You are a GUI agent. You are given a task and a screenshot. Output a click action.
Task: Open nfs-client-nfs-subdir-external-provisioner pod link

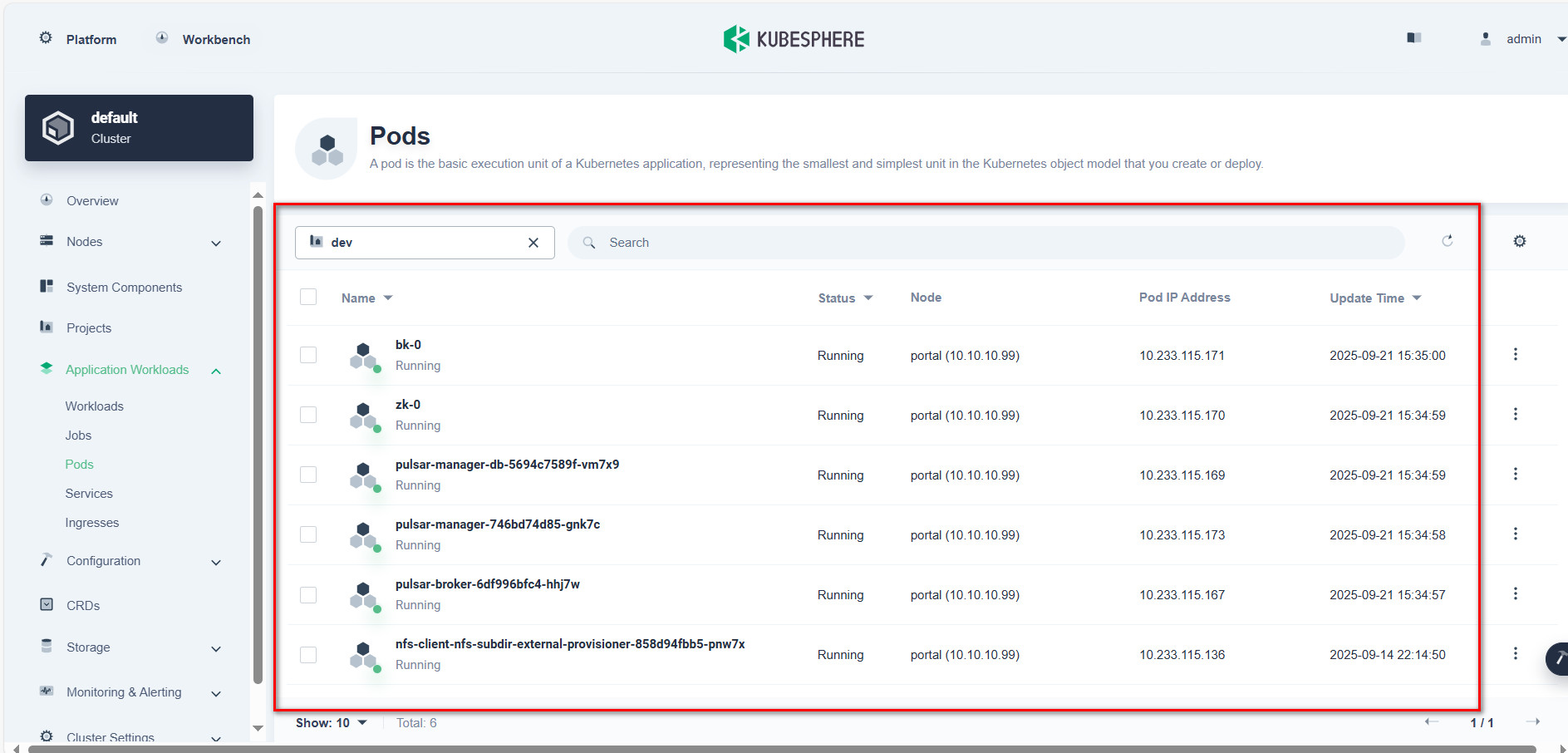tap(570, 644)
